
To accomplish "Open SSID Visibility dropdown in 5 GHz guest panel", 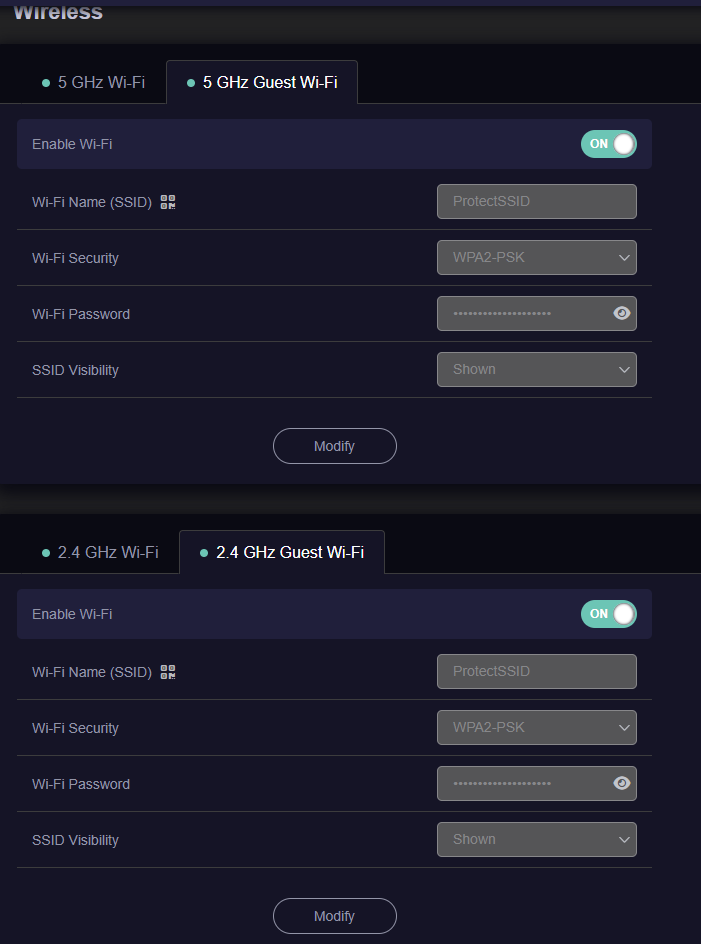I will click(537, 369).
